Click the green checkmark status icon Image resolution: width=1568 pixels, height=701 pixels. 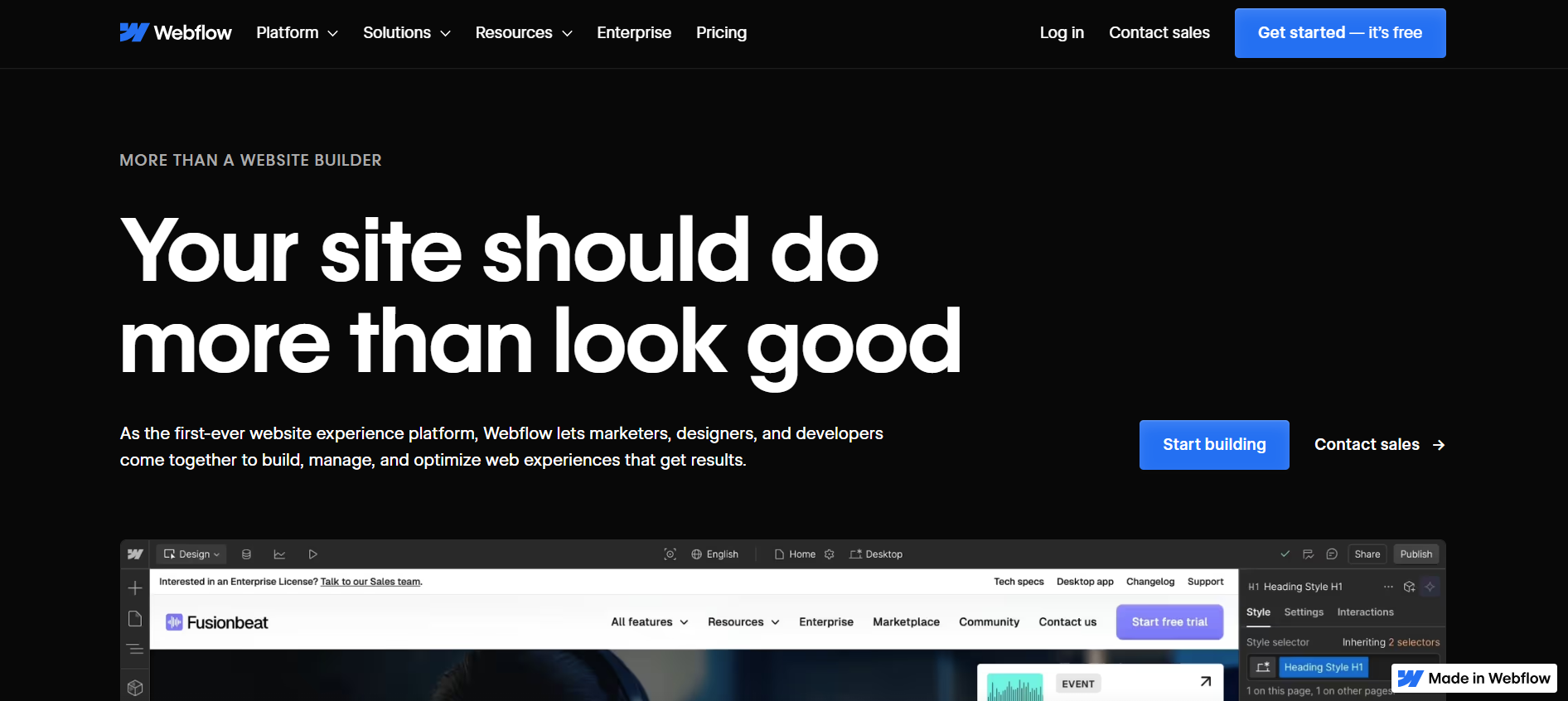(1285, 554)
